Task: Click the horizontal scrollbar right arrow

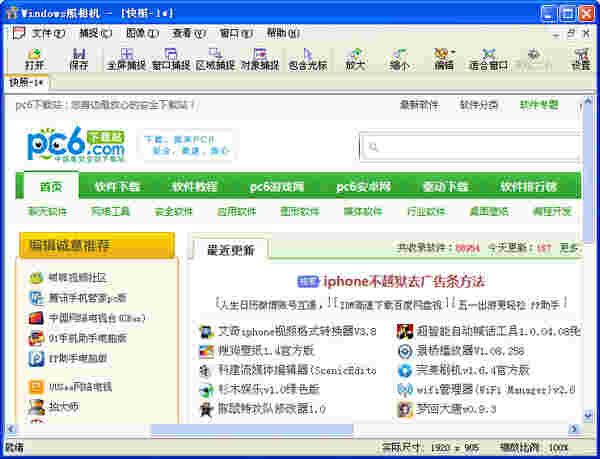Action: (574, 429)
